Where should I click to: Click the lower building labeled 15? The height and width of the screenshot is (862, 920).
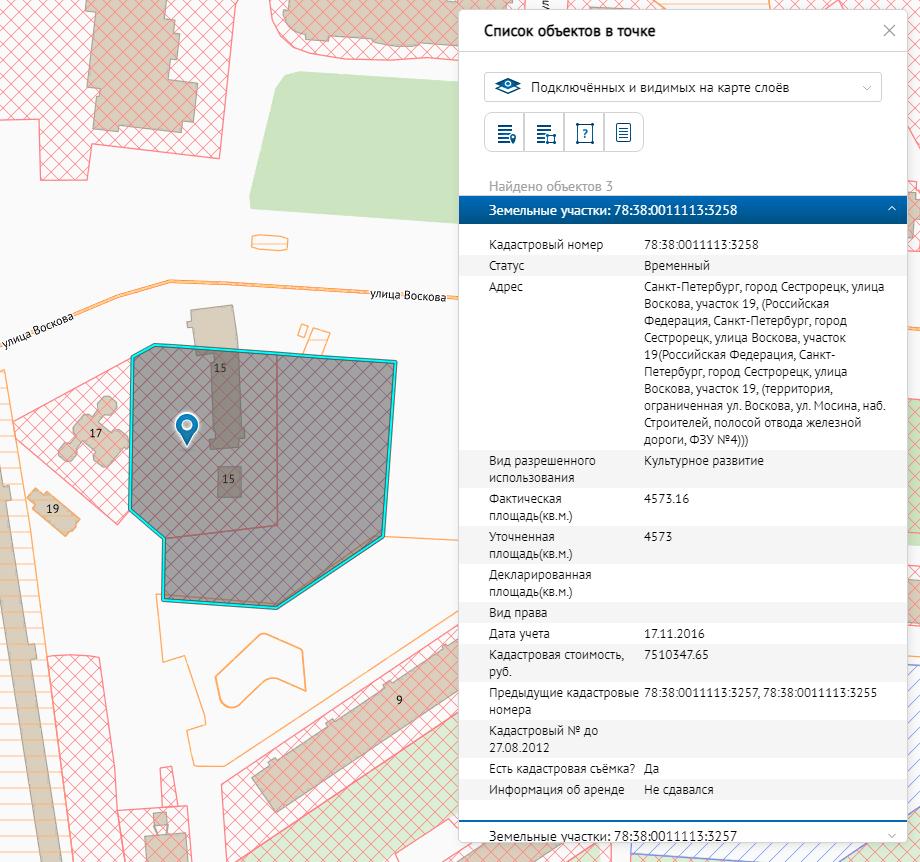[x=229, y=481]
